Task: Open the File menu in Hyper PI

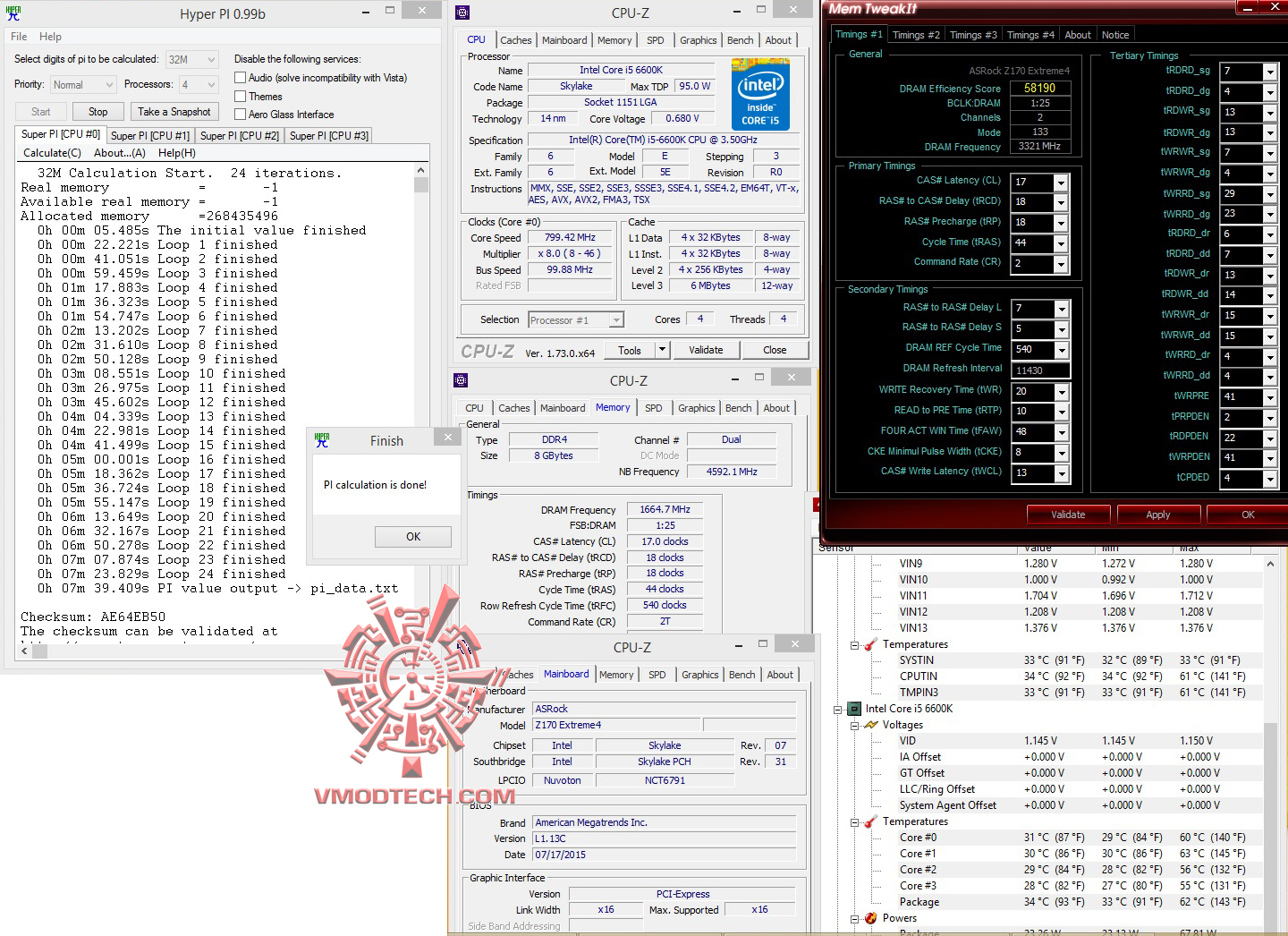Action: click(19, 37)
